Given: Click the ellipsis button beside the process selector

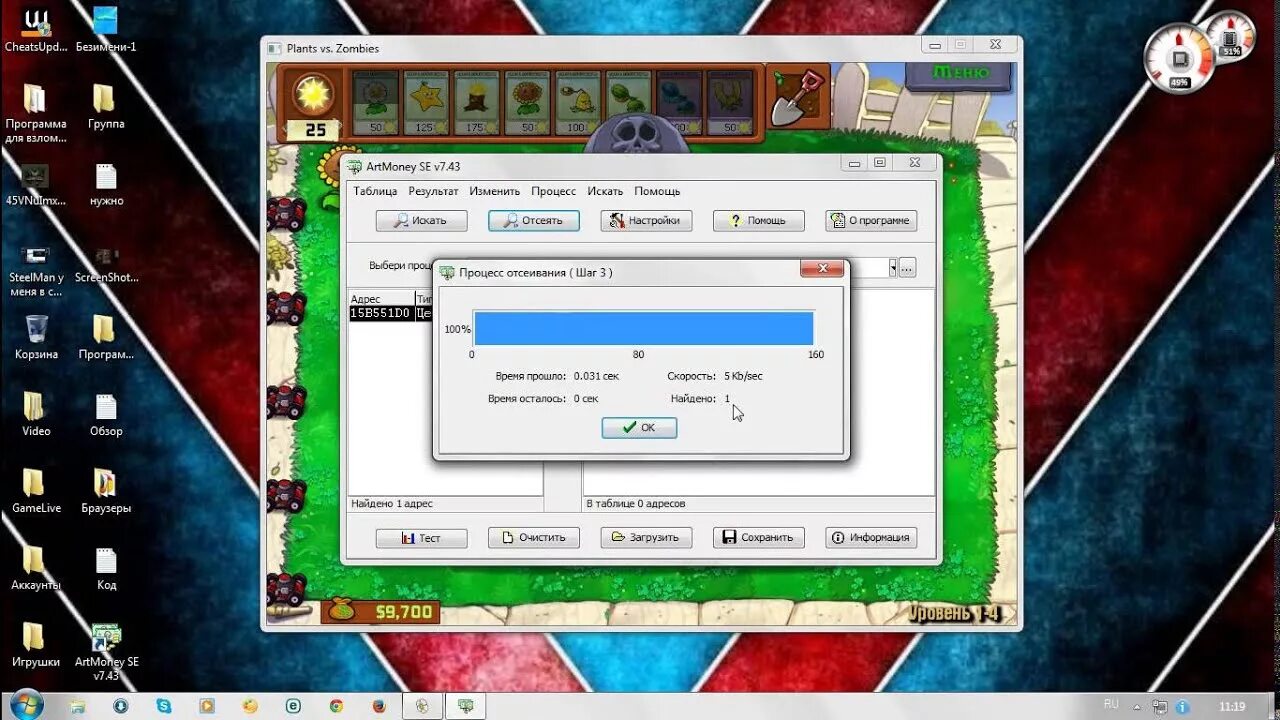Looking at the screenshot, I should pos(906,268).
